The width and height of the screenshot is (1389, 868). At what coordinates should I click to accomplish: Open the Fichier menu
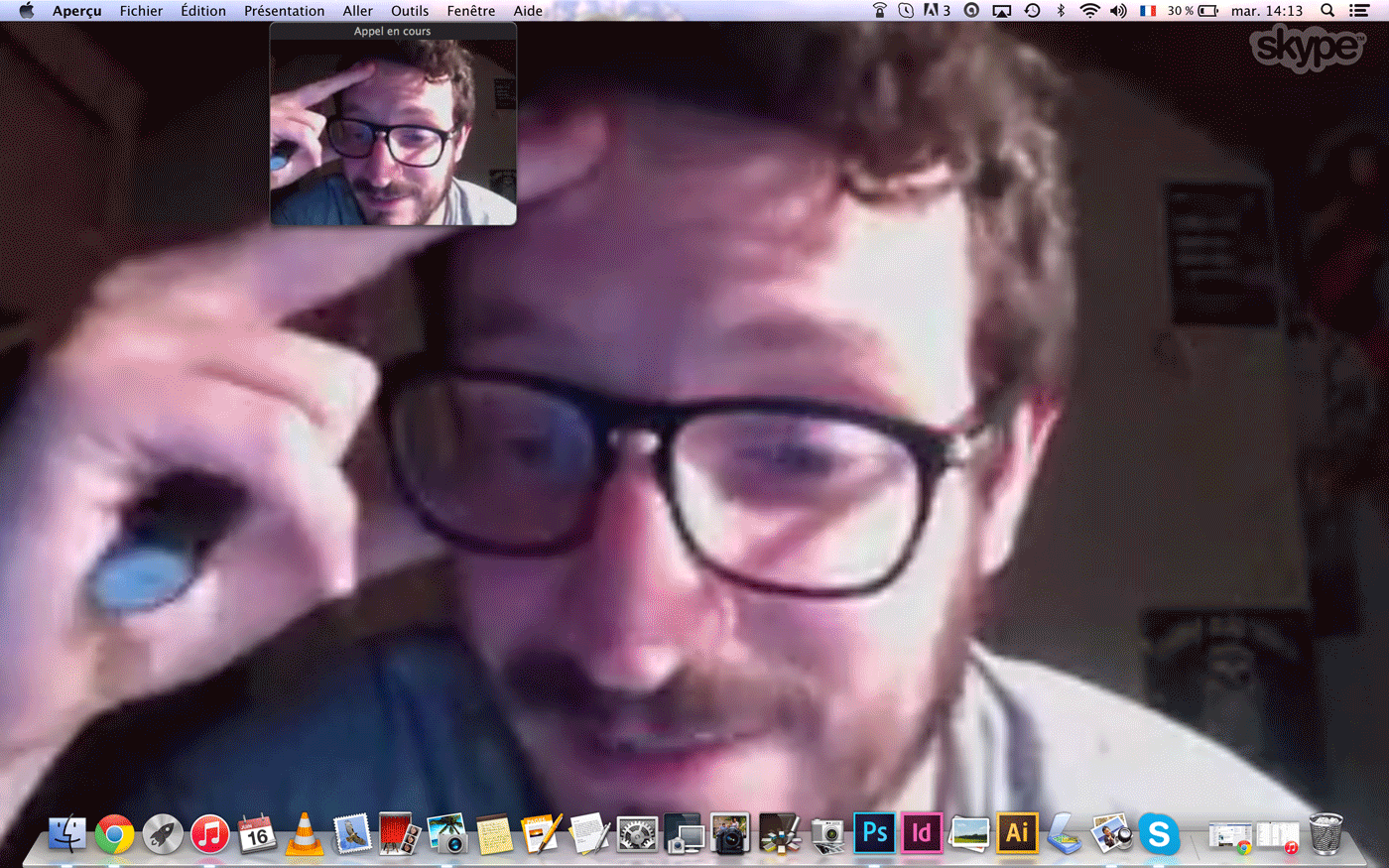pyautogui.click(x=141, y=11)
